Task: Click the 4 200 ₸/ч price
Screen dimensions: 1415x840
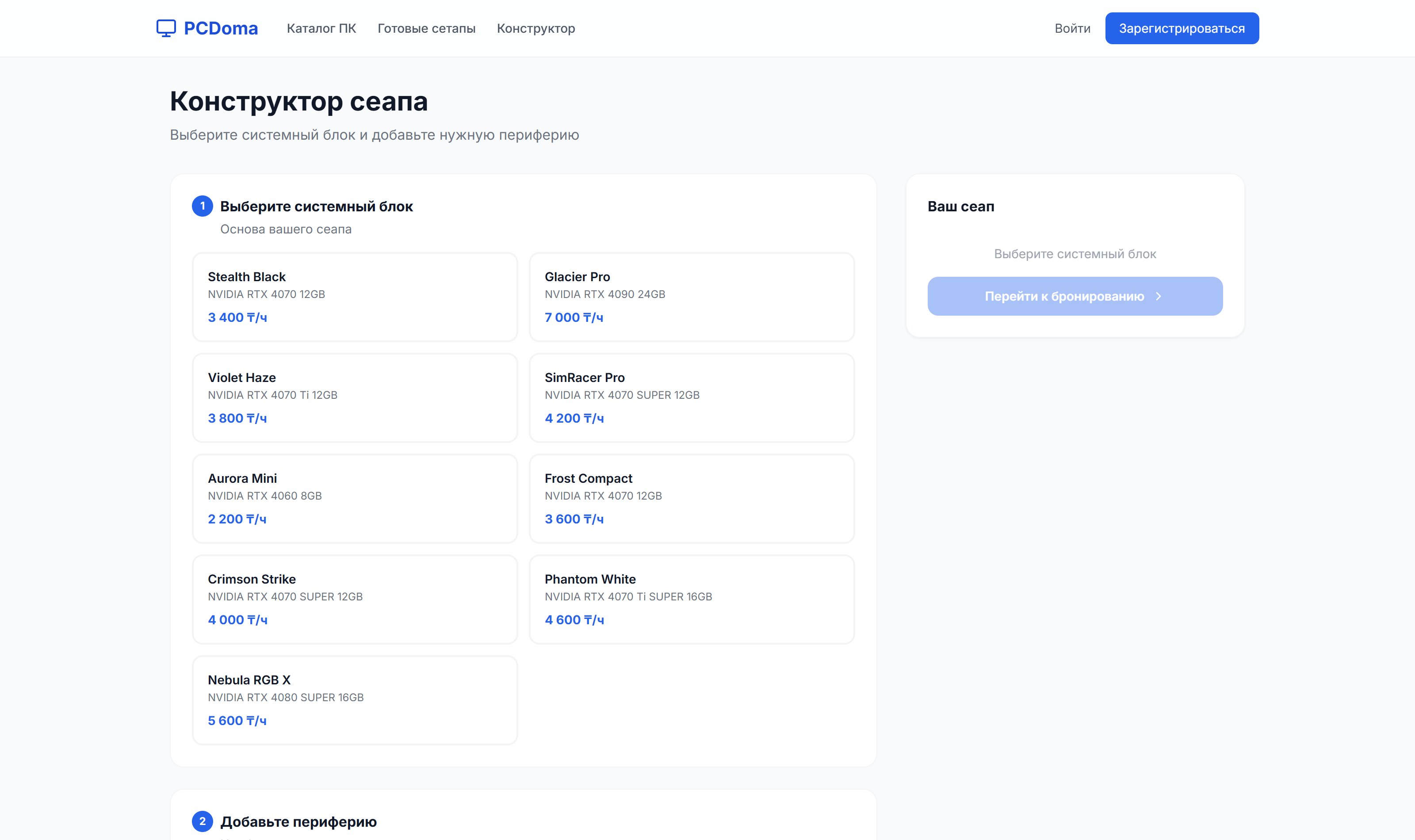Action: point(574,418)
